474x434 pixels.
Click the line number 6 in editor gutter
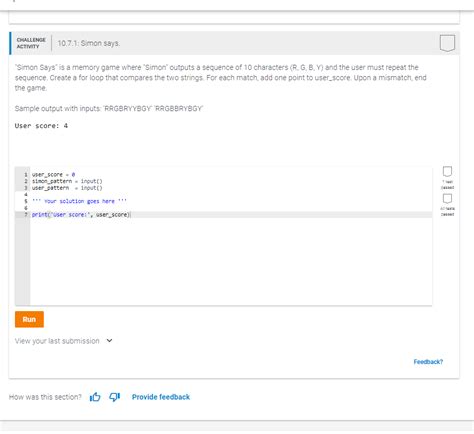25,208
